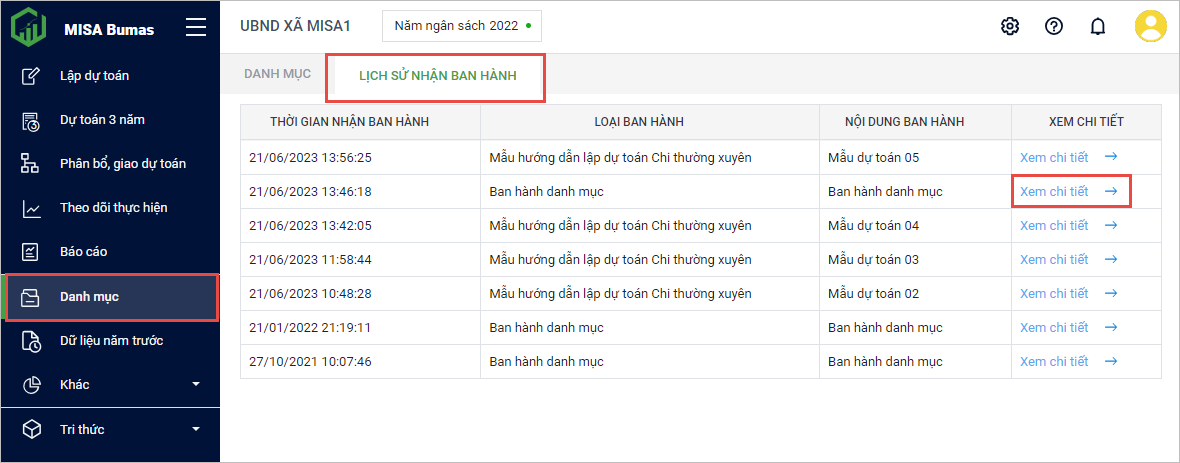
Task: Click the MISA Bumas logo icon
Action: tap(29, 27)
